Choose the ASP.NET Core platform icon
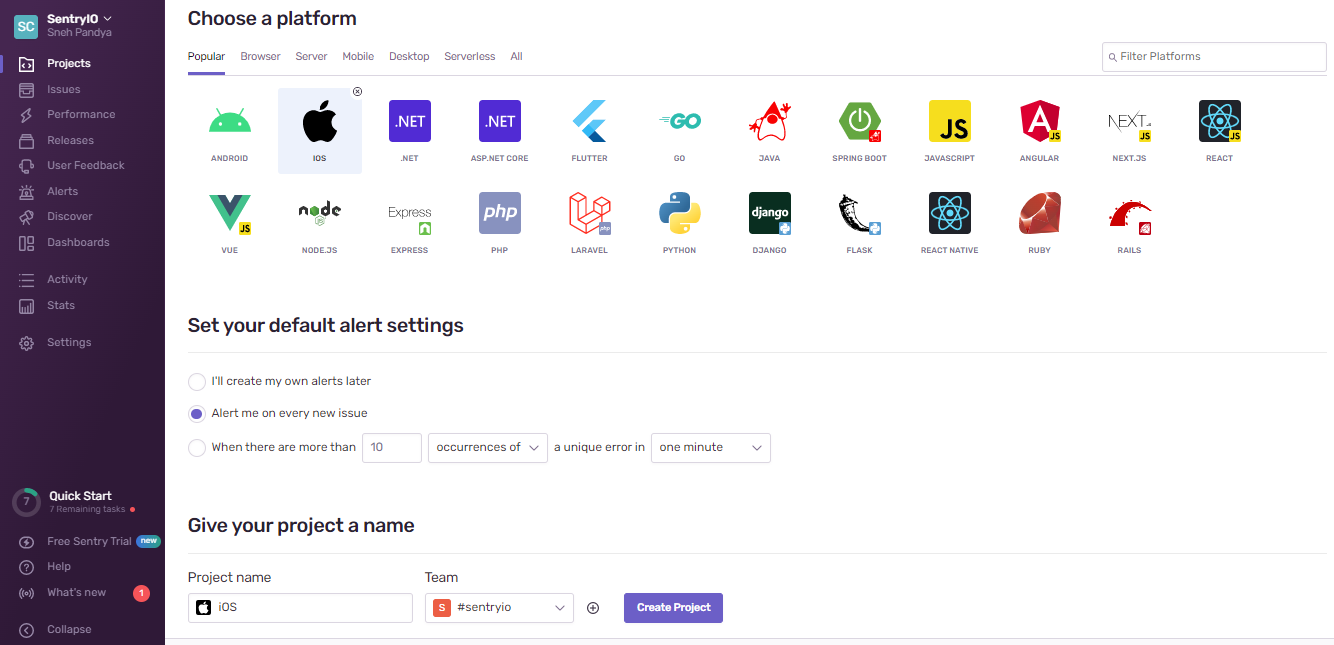 coord(500,121)
